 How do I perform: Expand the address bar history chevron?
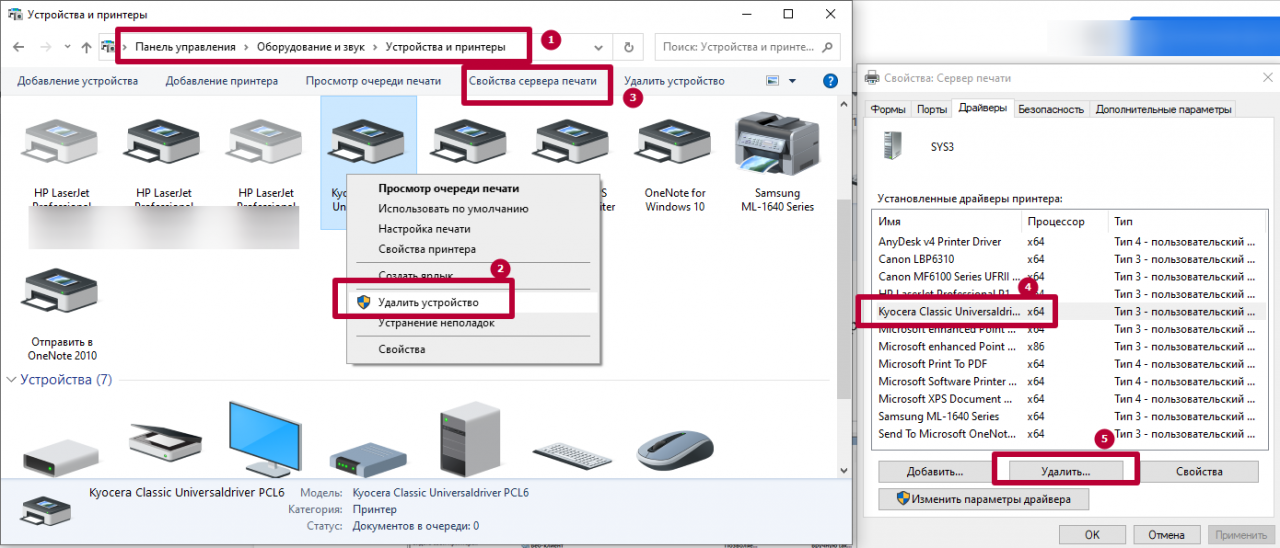coord(598,47)
